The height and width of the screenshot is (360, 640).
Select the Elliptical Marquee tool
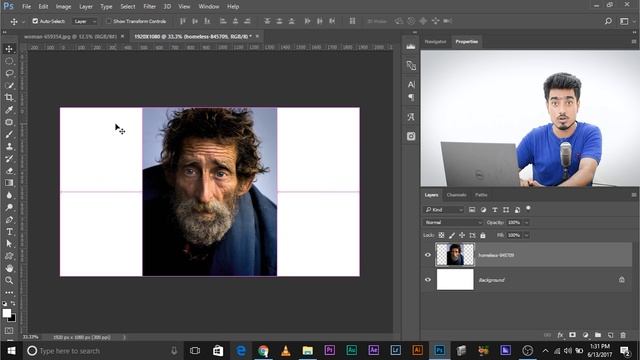9,61
